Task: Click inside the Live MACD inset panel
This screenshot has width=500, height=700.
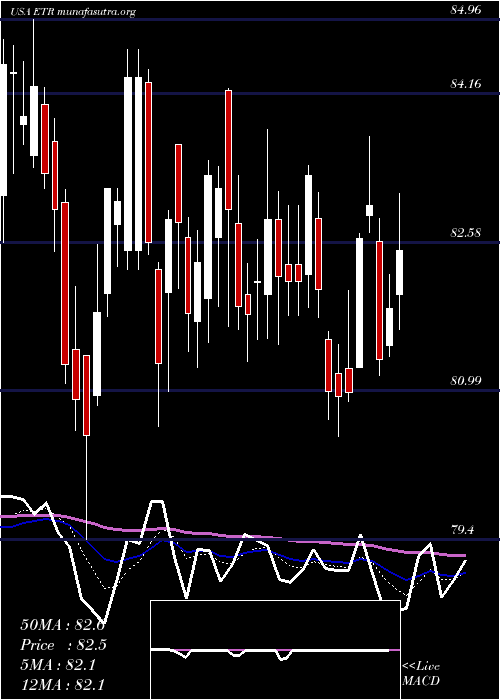Action: point(275,650)
